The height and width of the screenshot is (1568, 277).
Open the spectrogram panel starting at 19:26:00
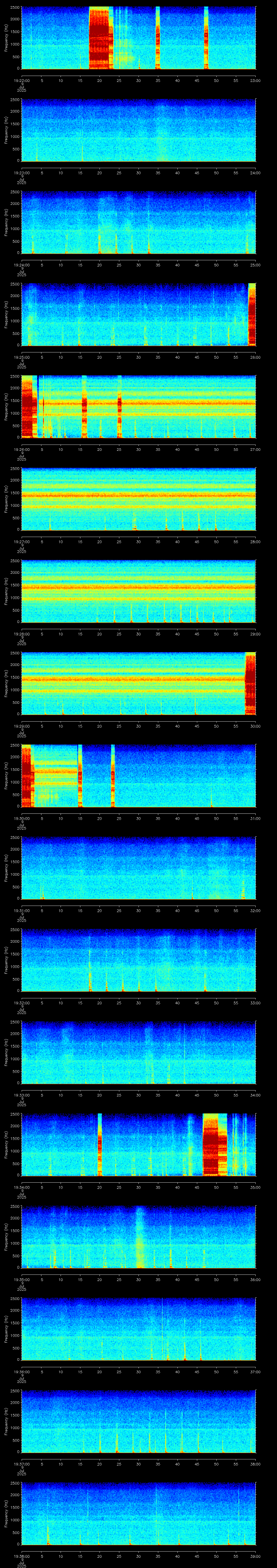point(138,407)
